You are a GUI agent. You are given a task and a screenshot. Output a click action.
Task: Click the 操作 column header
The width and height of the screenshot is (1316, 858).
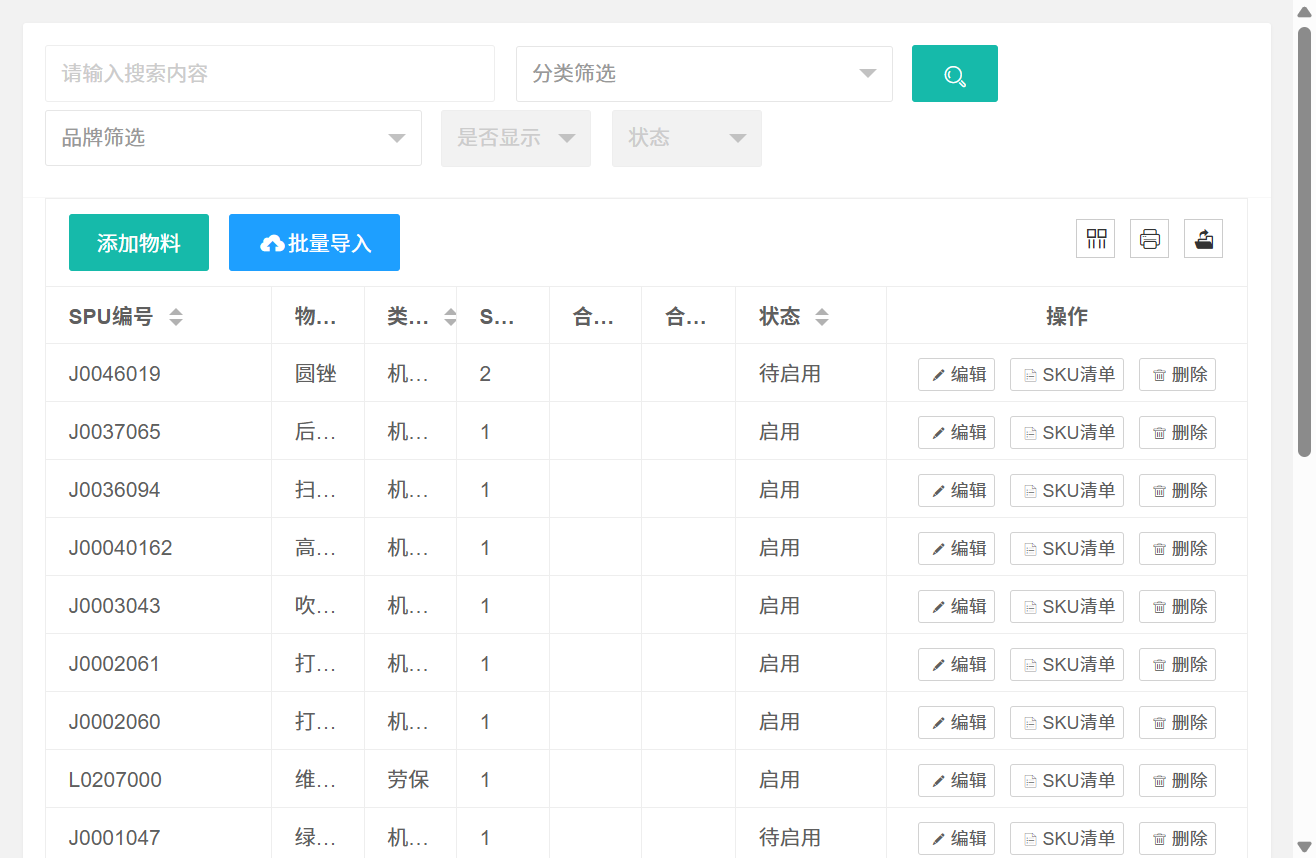pyautogui.click(x=1067, y=317)
